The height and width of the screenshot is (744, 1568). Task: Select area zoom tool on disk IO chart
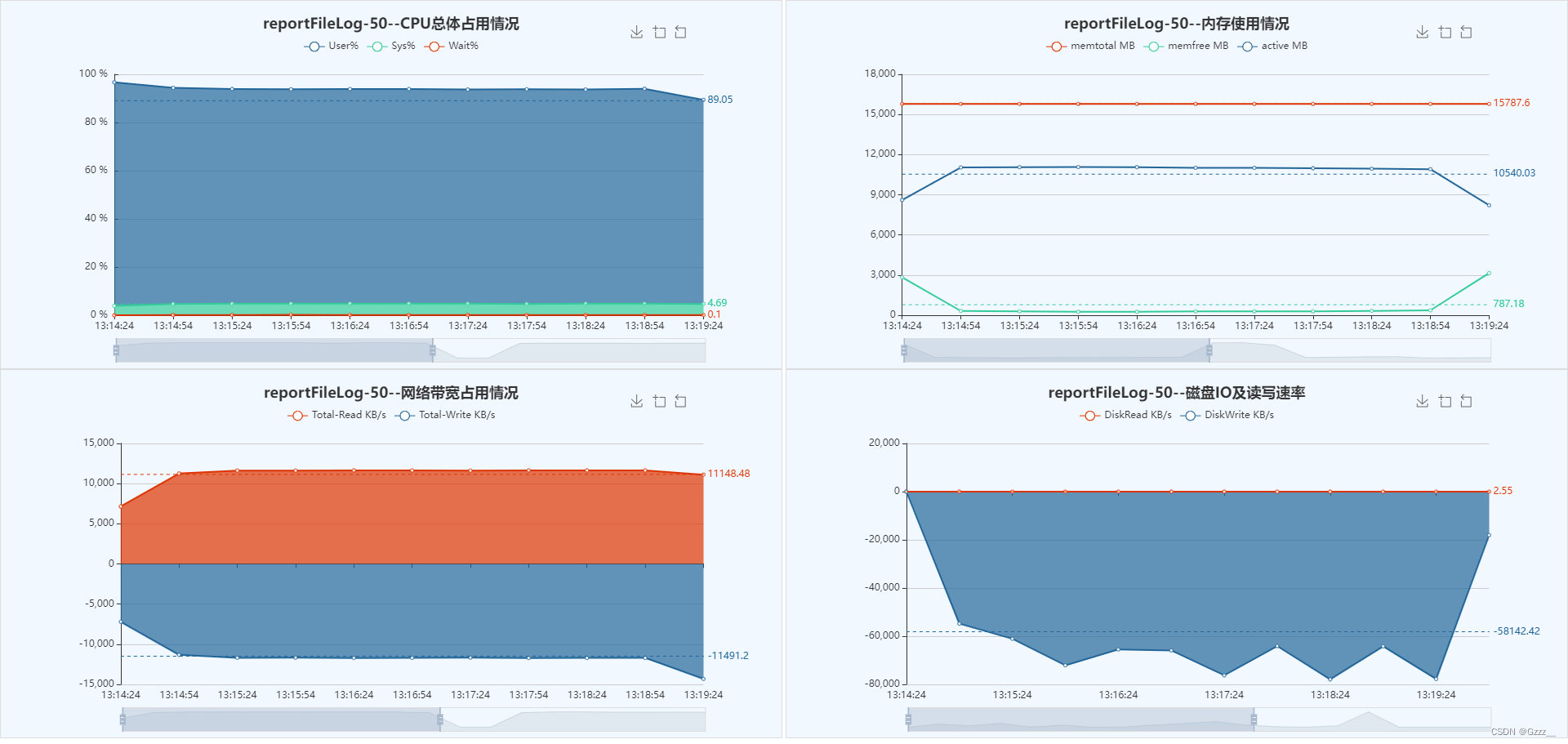pyautogui.click(x=1445, y=401)
